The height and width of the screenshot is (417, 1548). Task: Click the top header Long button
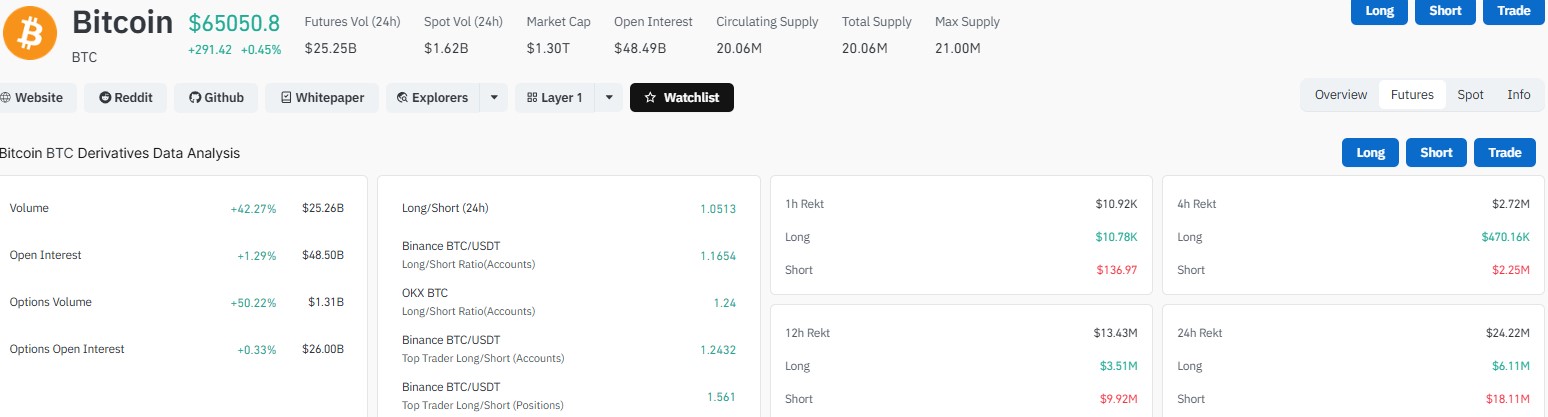(x=1379, y=10)
